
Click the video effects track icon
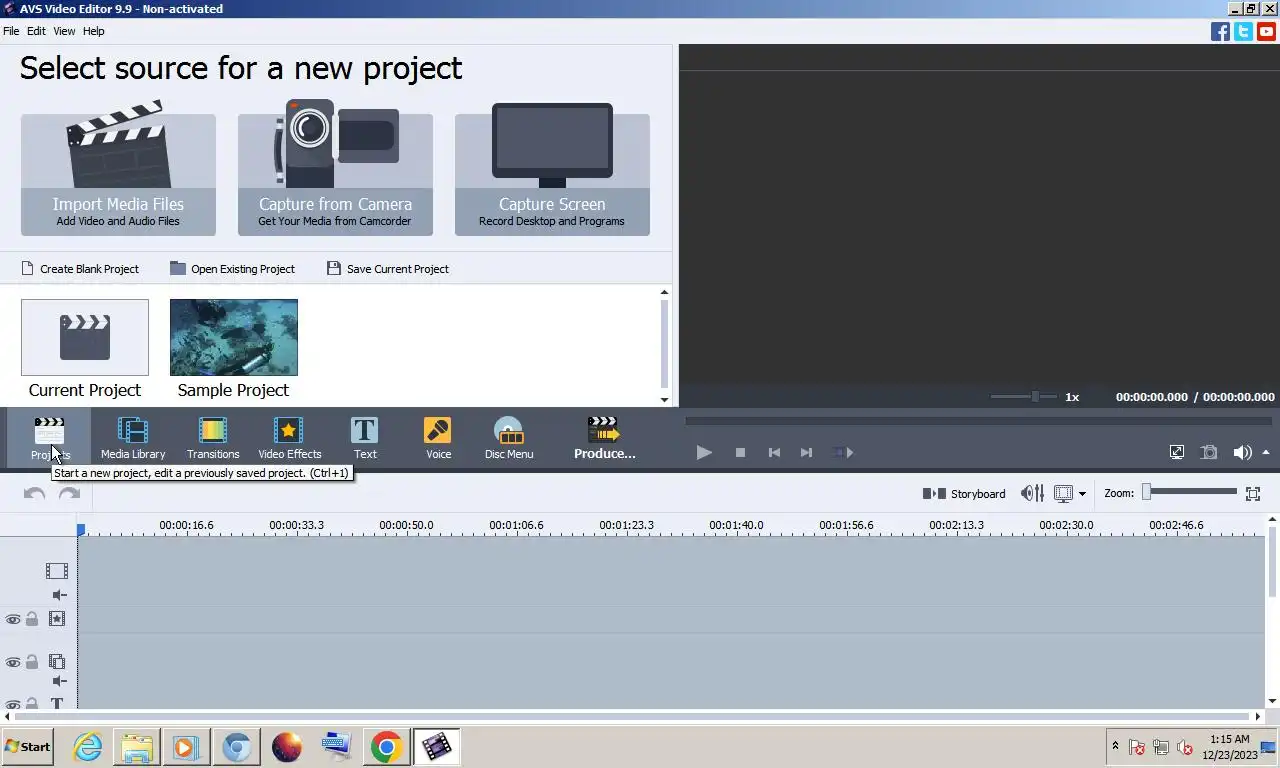(x=57, y=619)
